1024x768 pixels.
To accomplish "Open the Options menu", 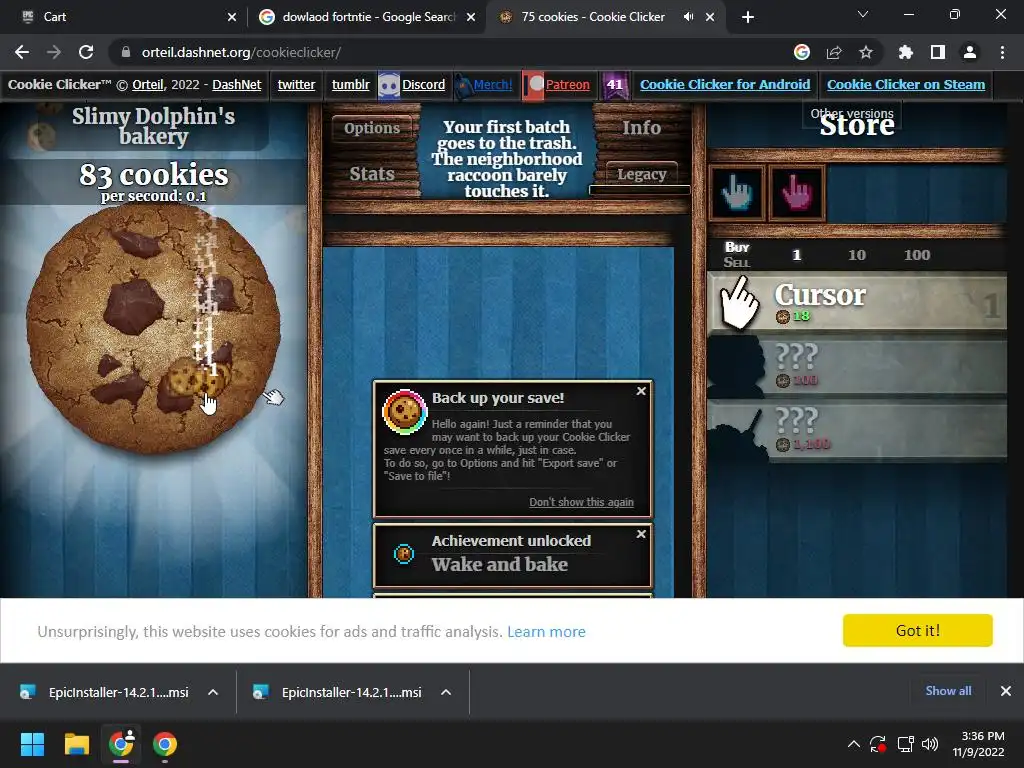I will [x=372, y=128].
